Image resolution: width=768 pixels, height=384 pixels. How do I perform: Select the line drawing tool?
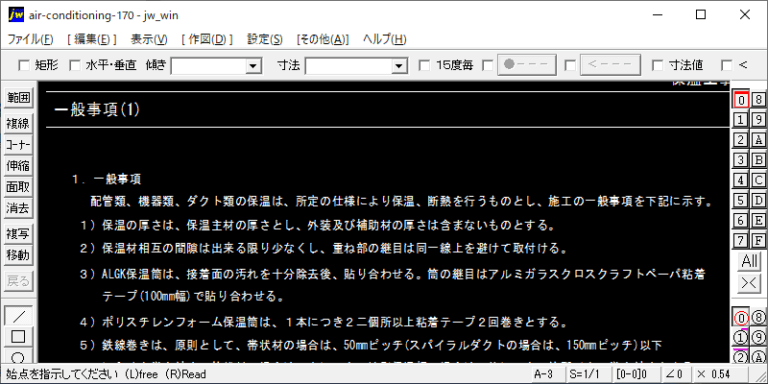(x=18, y=316)
